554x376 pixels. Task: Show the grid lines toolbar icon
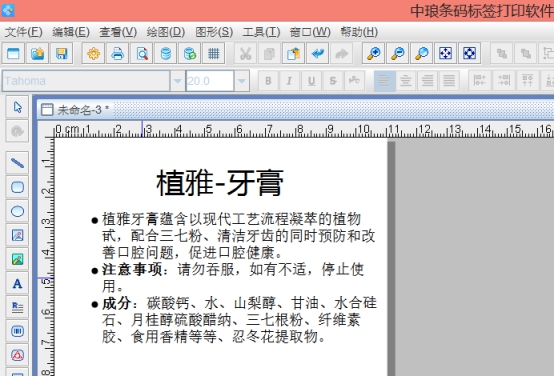click(214, 54)
